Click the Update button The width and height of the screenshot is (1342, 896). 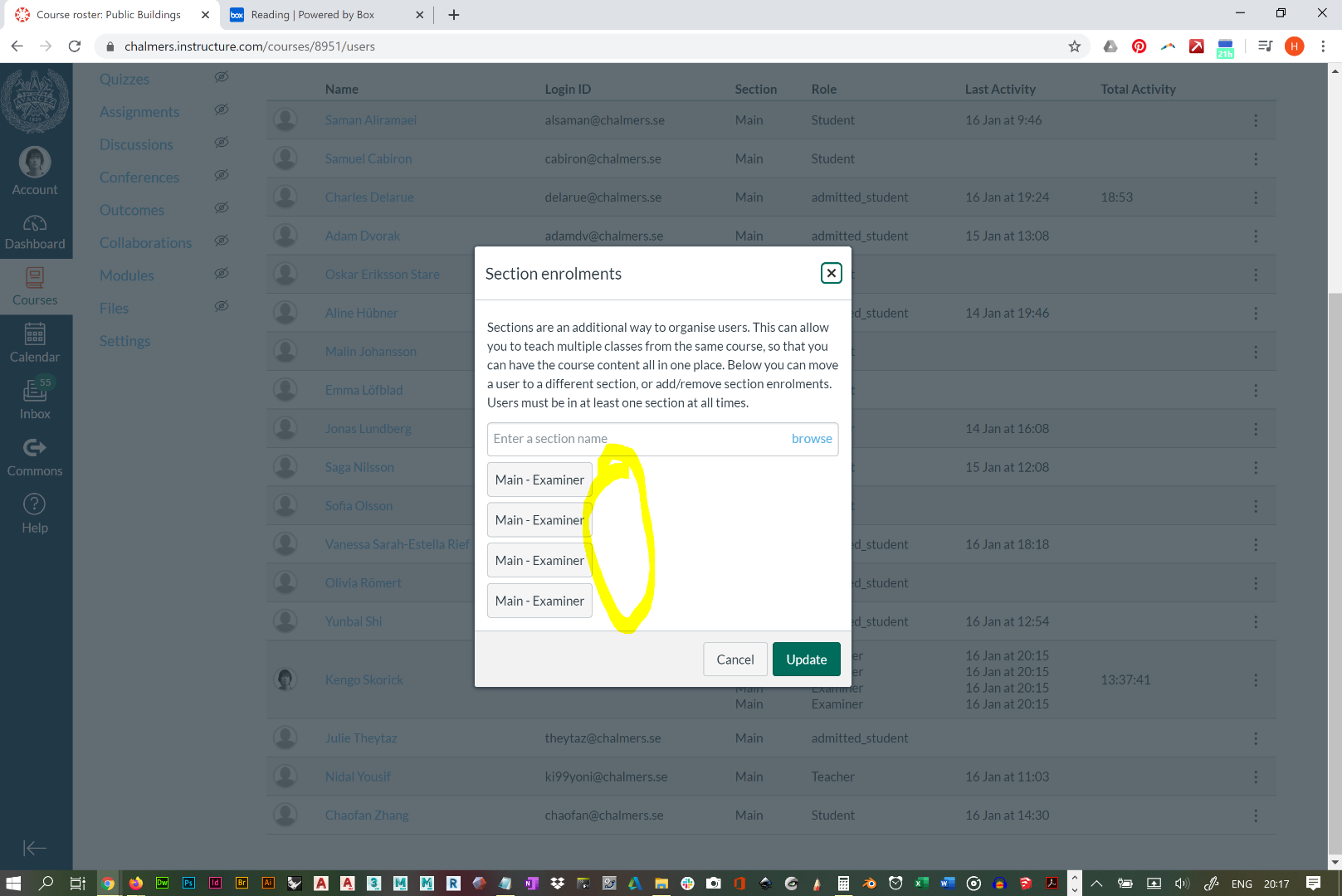(807, 660)
